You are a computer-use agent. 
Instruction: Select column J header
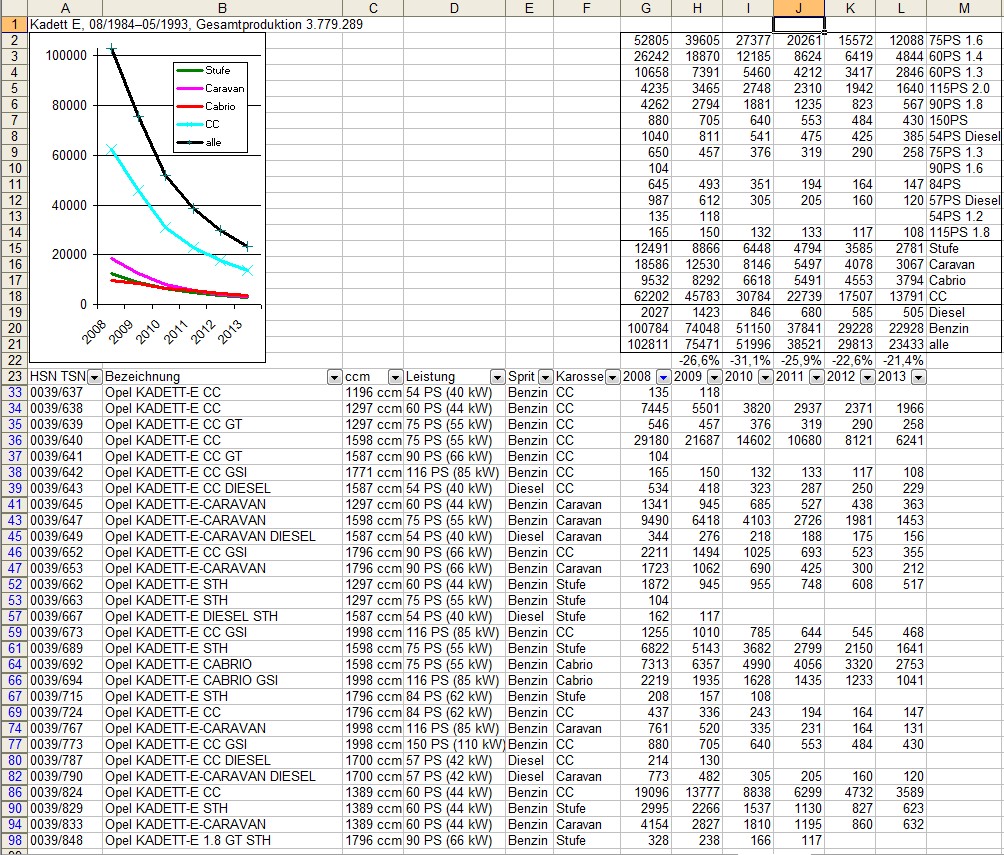click(x=798, y=8)
